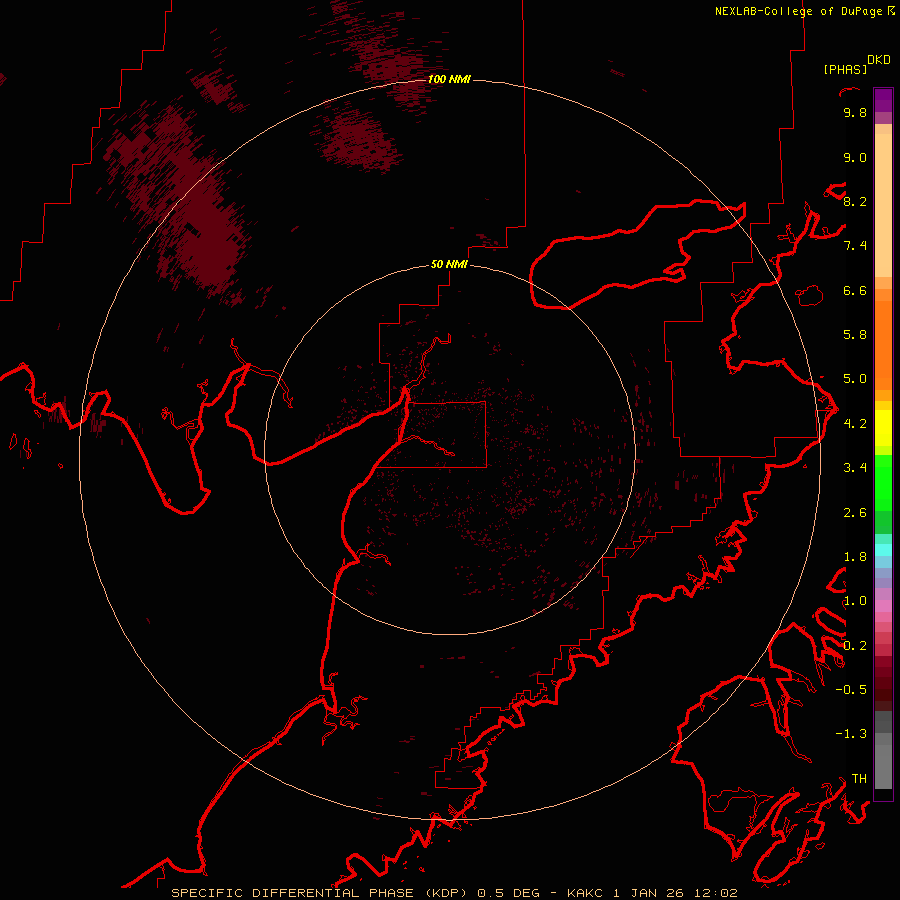The width and height of the screenshot is (900, 900).
Task: Click the 100 NMI range ring label
Action: (x=449, y=79)
